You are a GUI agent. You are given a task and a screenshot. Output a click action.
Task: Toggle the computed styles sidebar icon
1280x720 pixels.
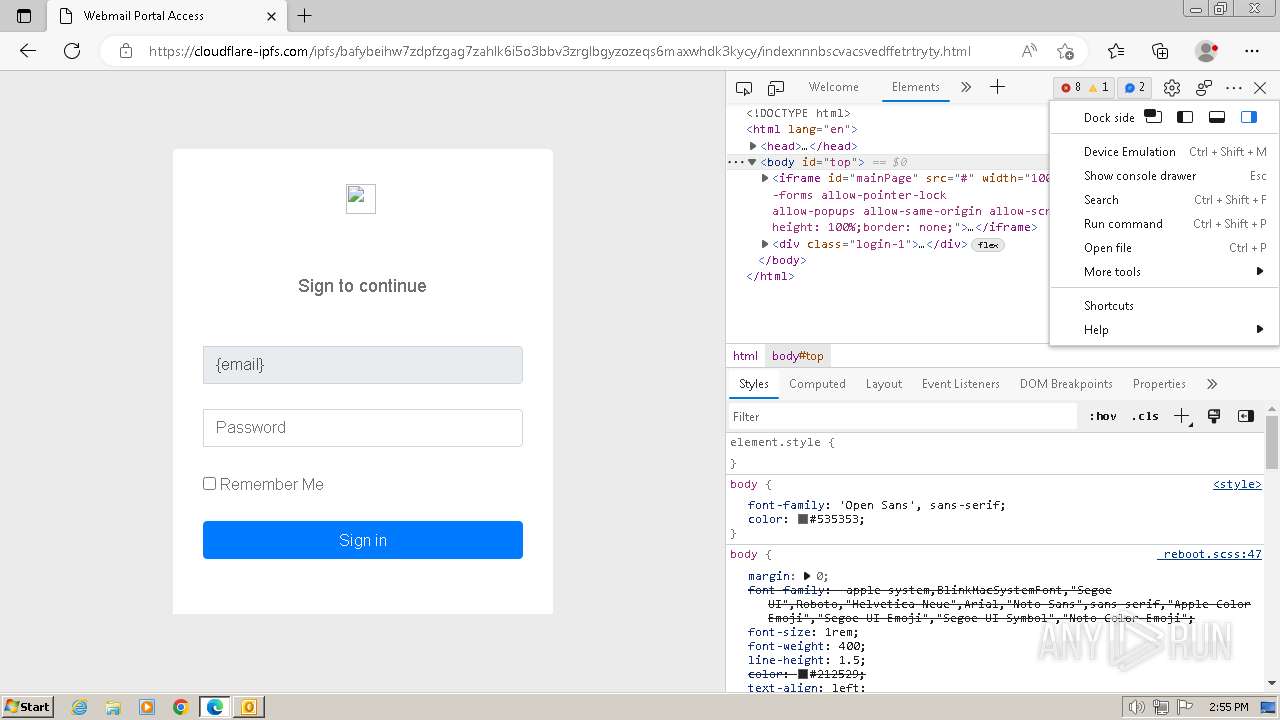pos(1246,417)
